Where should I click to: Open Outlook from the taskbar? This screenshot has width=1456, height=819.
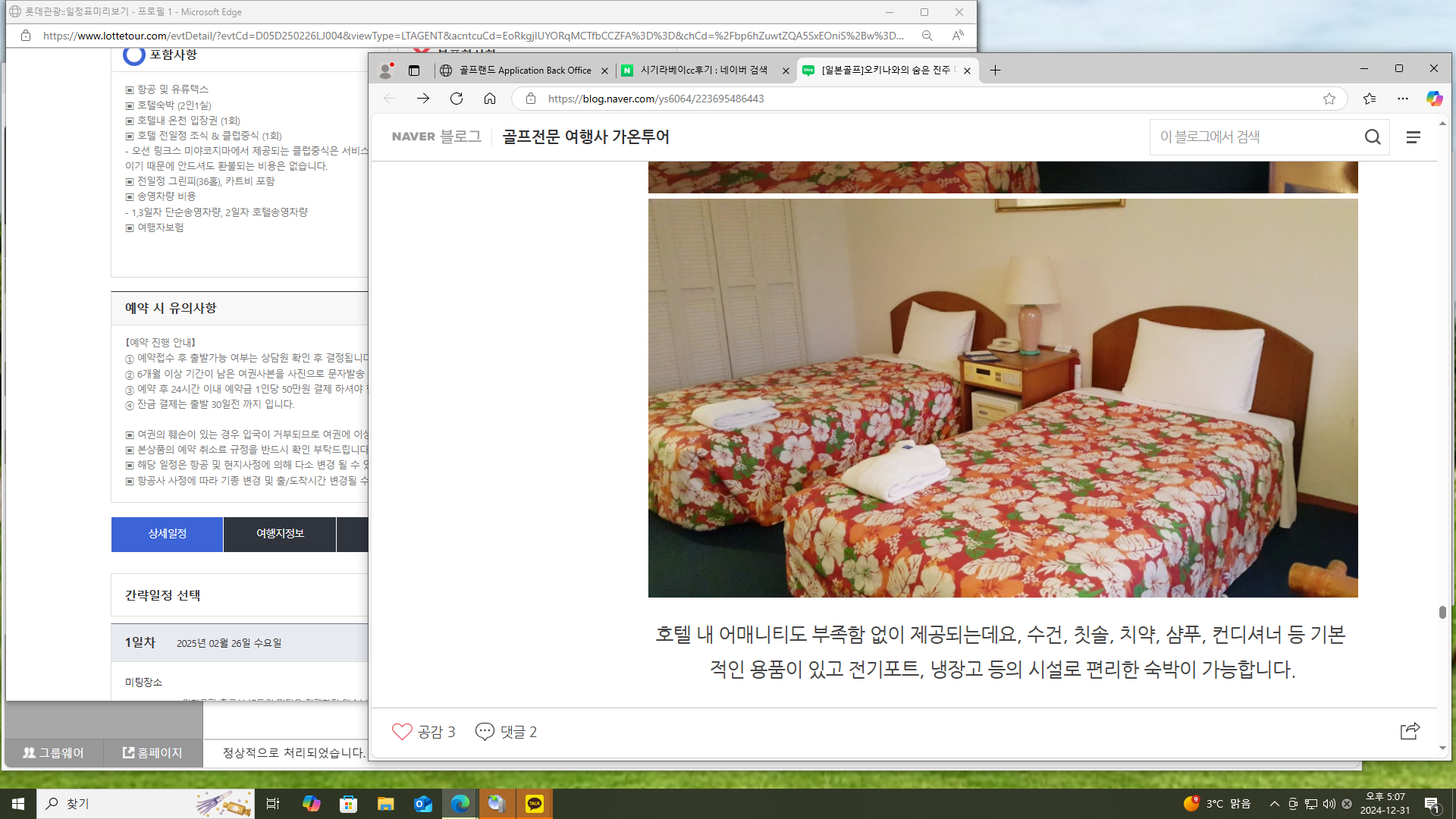(x=422, y=804)
